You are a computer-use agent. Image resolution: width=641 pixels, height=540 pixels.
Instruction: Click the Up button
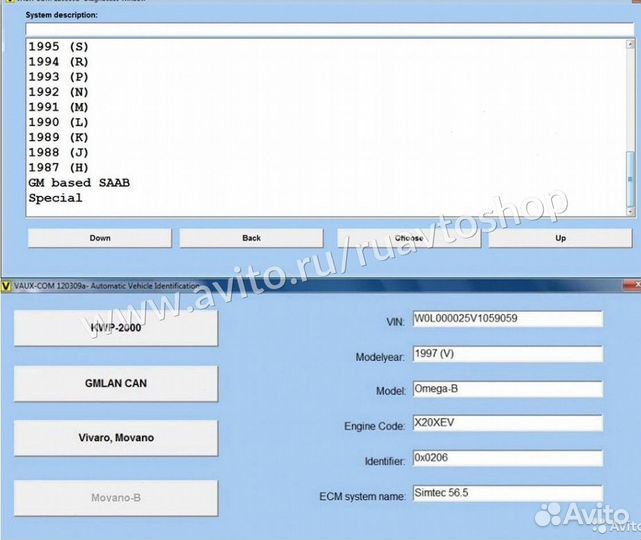(x=560, y=238)
